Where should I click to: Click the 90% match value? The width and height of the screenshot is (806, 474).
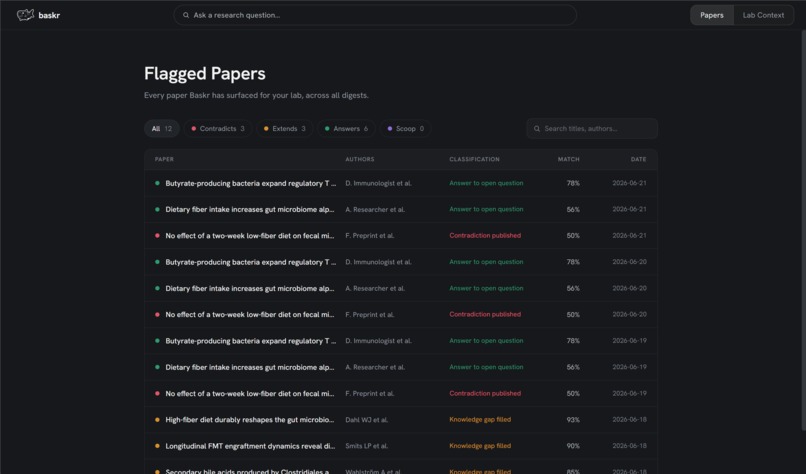tap(573, 446)
